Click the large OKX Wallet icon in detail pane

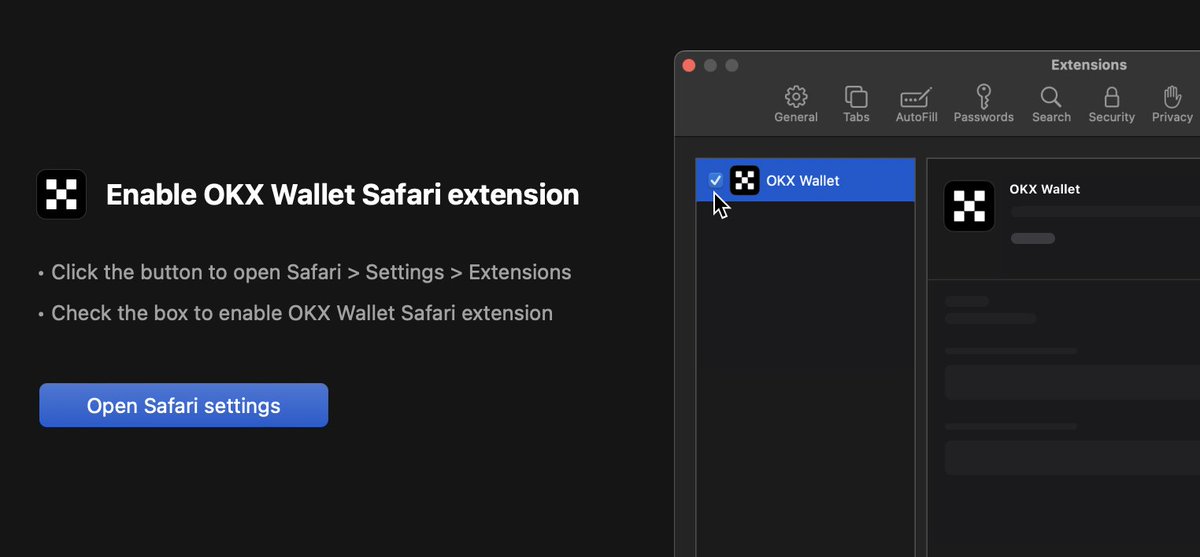point(969,206)
